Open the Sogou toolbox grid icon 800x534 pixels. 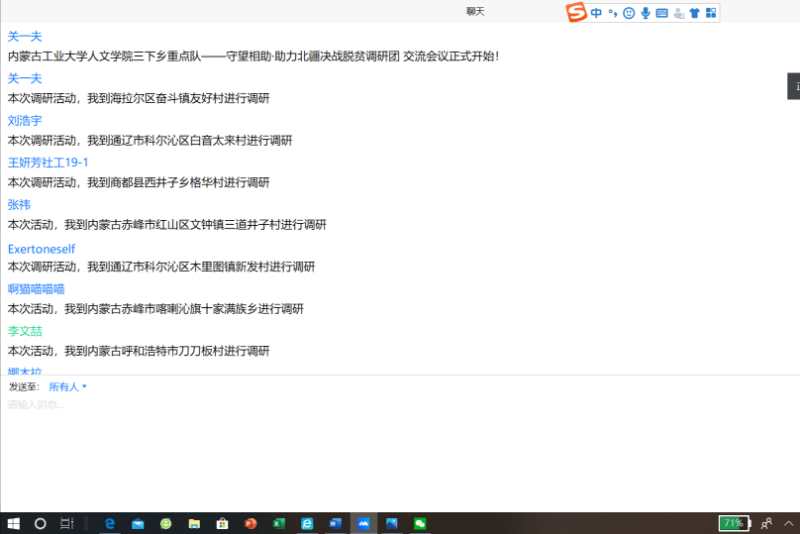point(710,13)
